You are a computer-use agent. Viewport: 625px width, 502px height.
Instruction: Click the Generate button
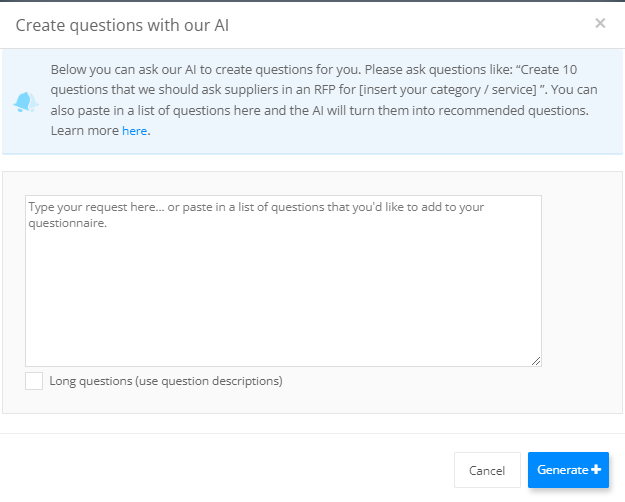(x=568, y=470)
